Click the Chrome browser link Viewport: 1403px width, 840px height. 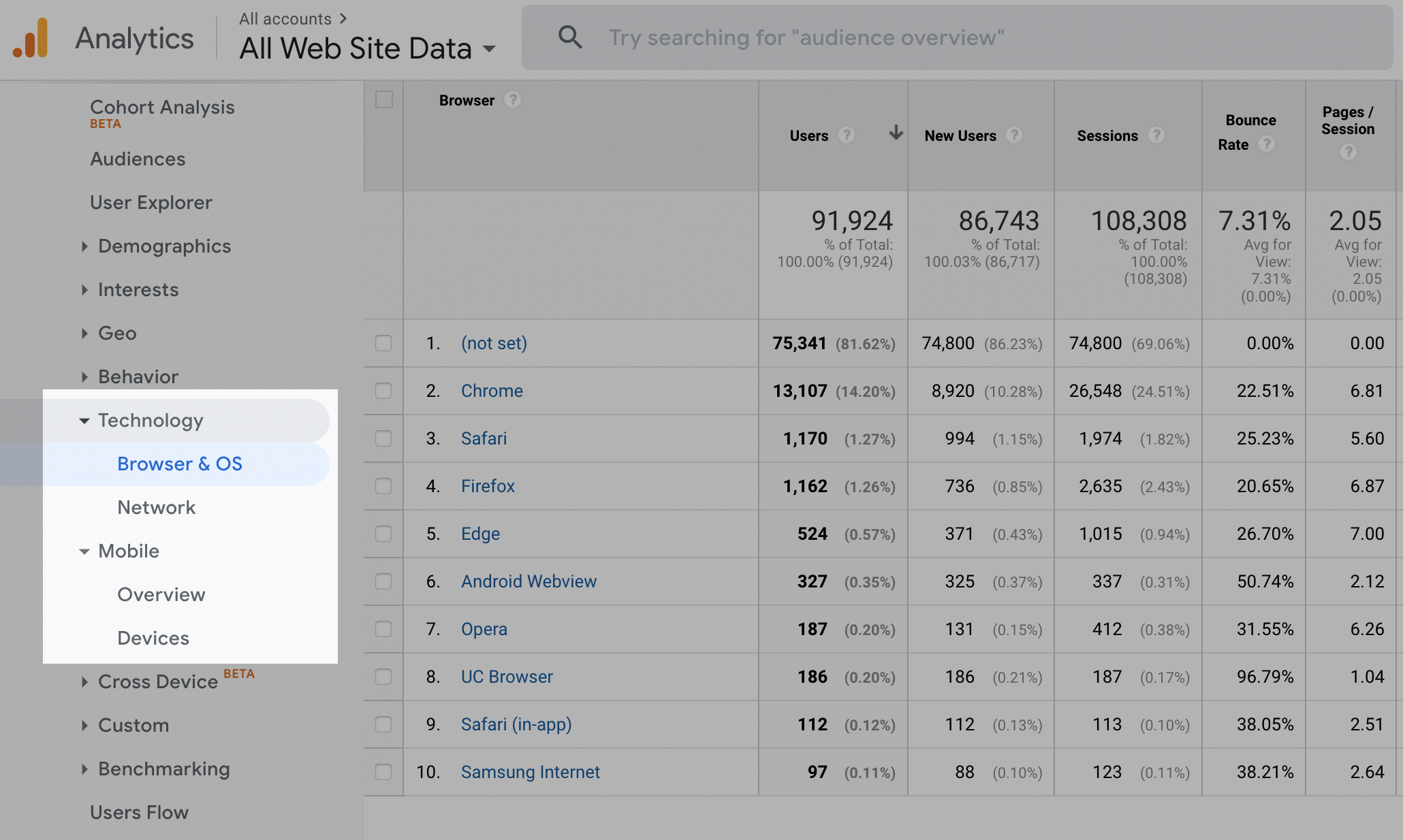492,391
